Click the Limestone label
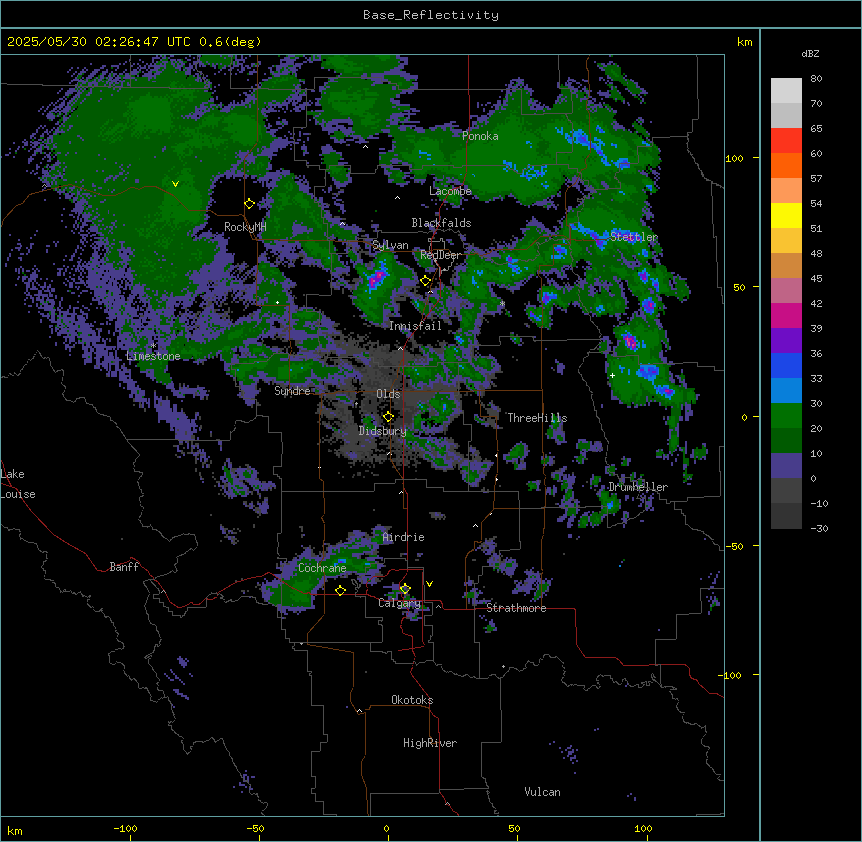The width and height of the screenshot is (862, 842). tap(153, 356)
